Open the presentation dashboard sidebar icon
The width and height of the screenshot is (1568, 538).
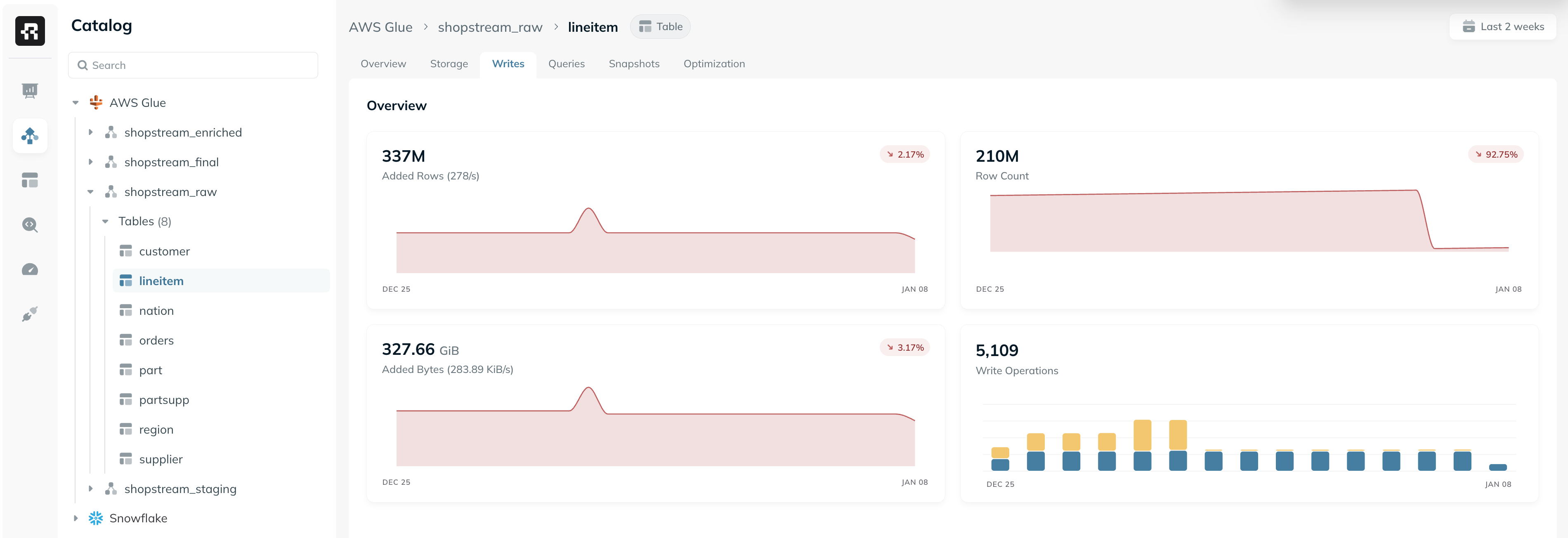point(30,91)
